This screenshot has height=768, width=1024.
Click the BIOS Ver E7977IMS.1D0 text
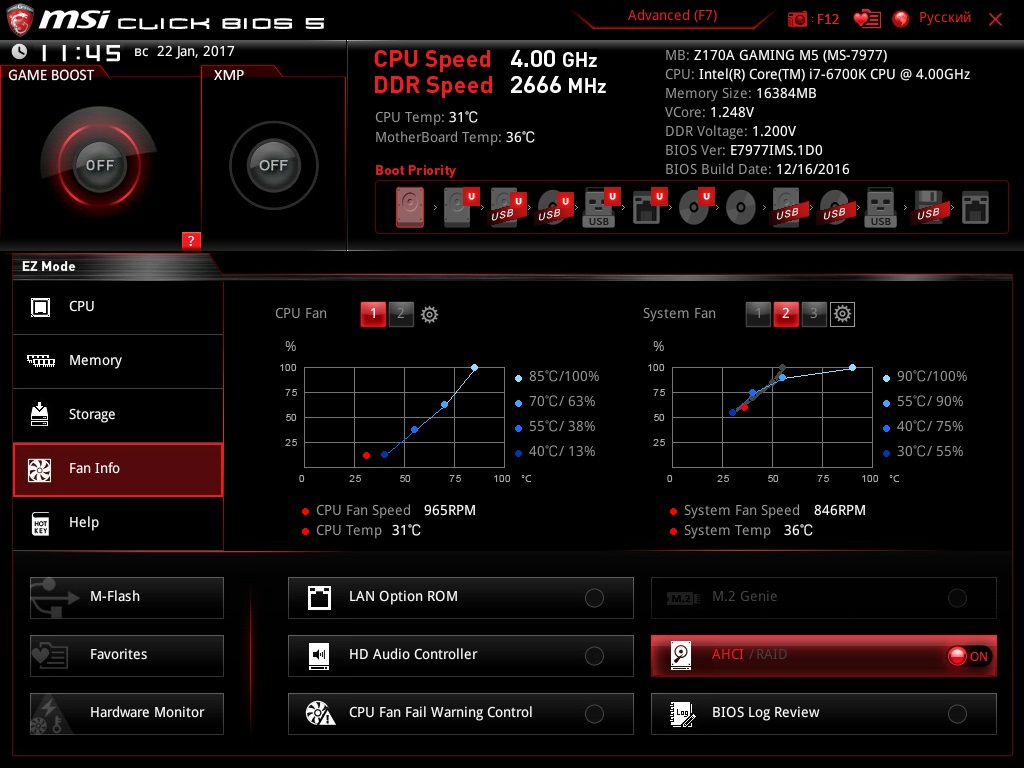(x=744, y=150)
